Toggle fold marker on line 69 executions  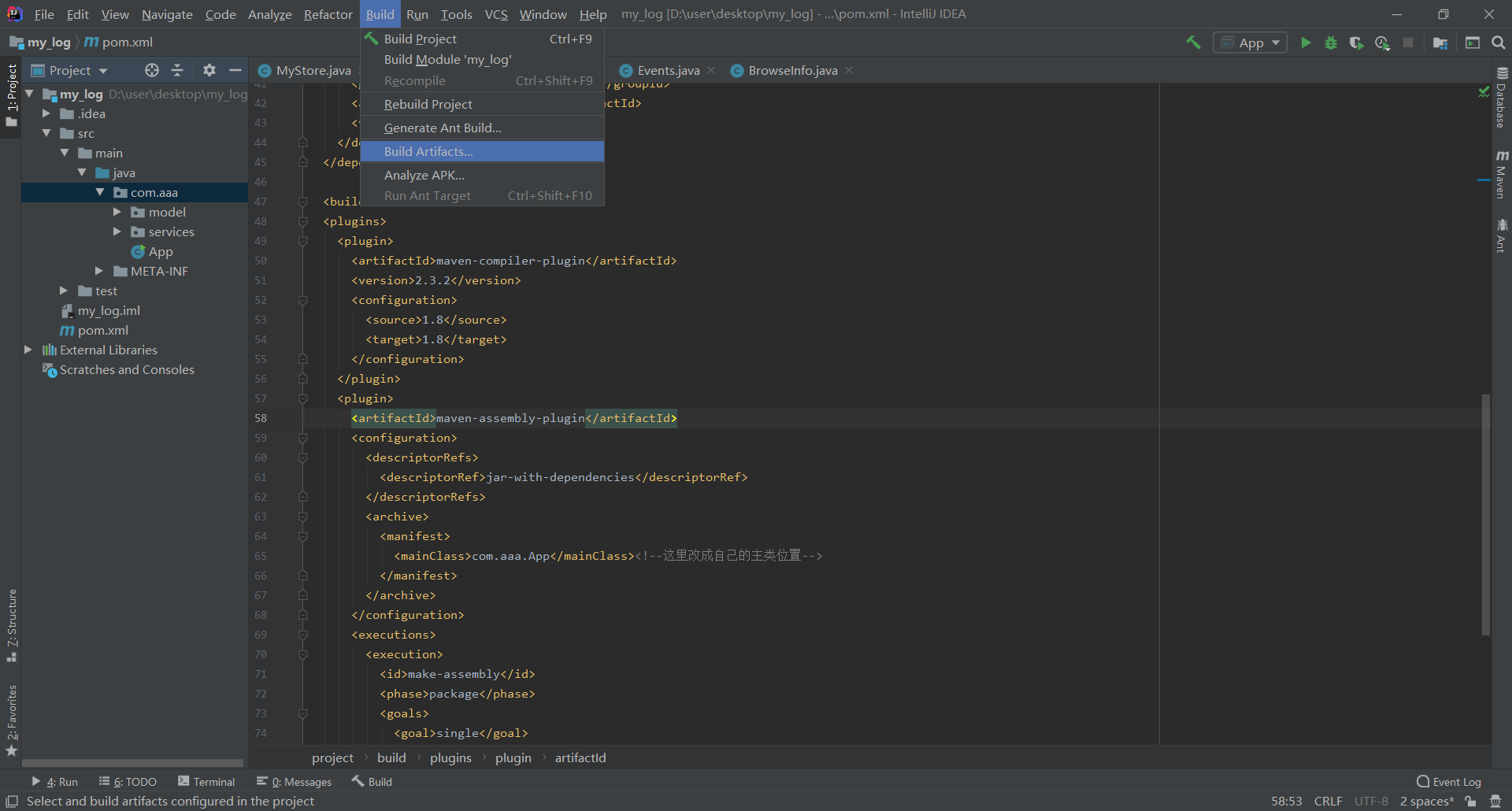pos(302,635)
